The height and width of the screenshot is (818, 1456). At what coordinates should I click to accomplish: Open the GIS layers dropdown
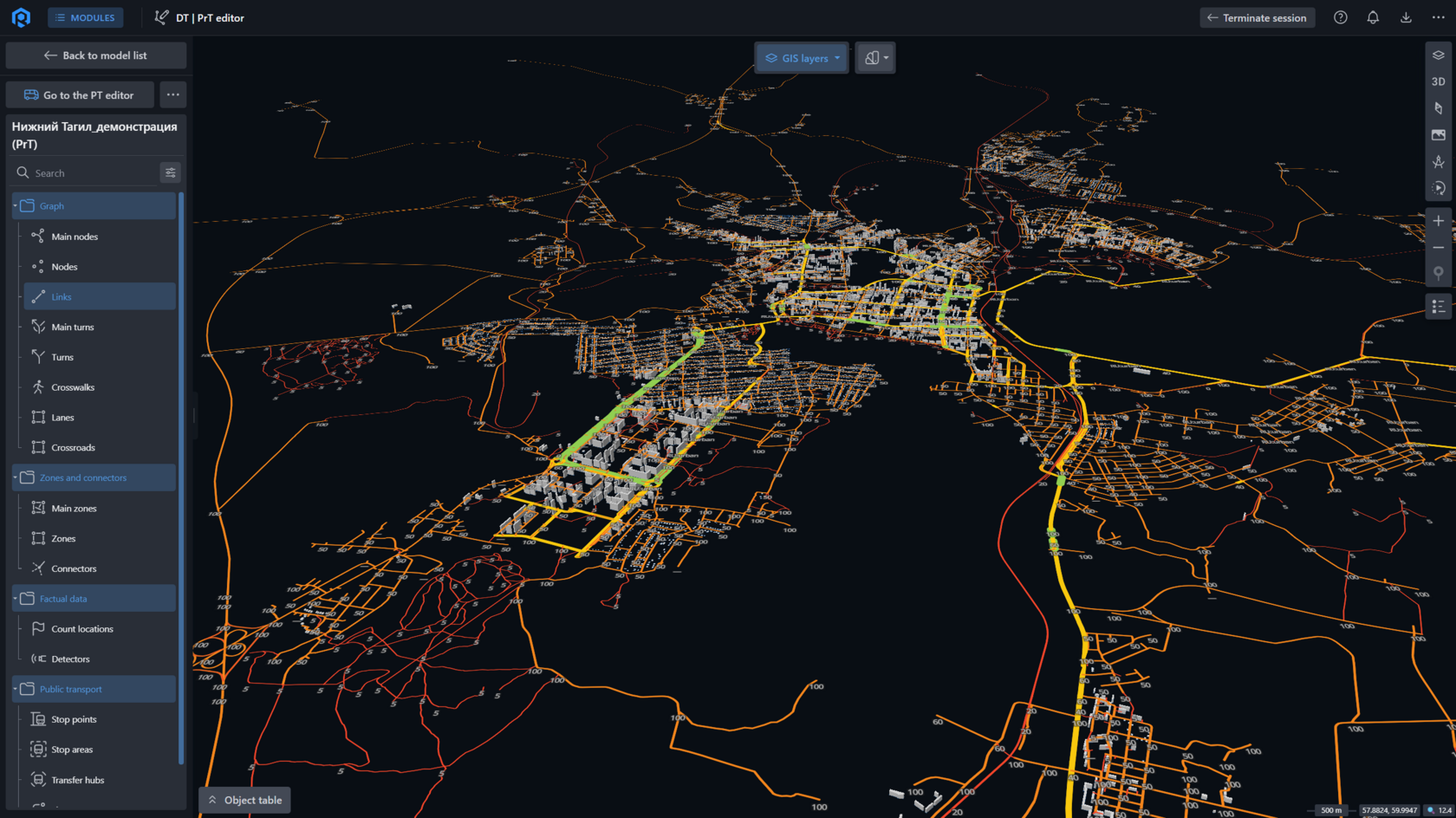click(802, 58)
